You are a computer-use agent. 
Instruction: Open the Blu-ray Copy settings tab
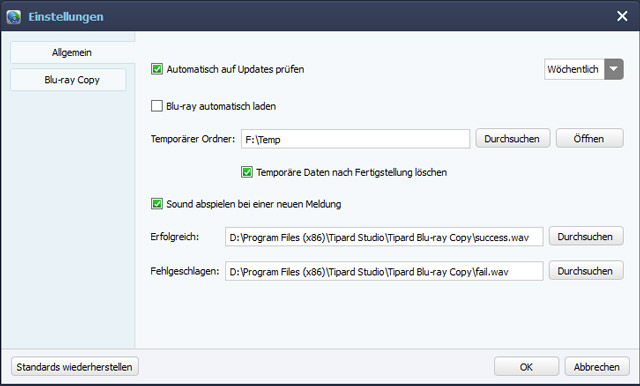coord(68,80)
